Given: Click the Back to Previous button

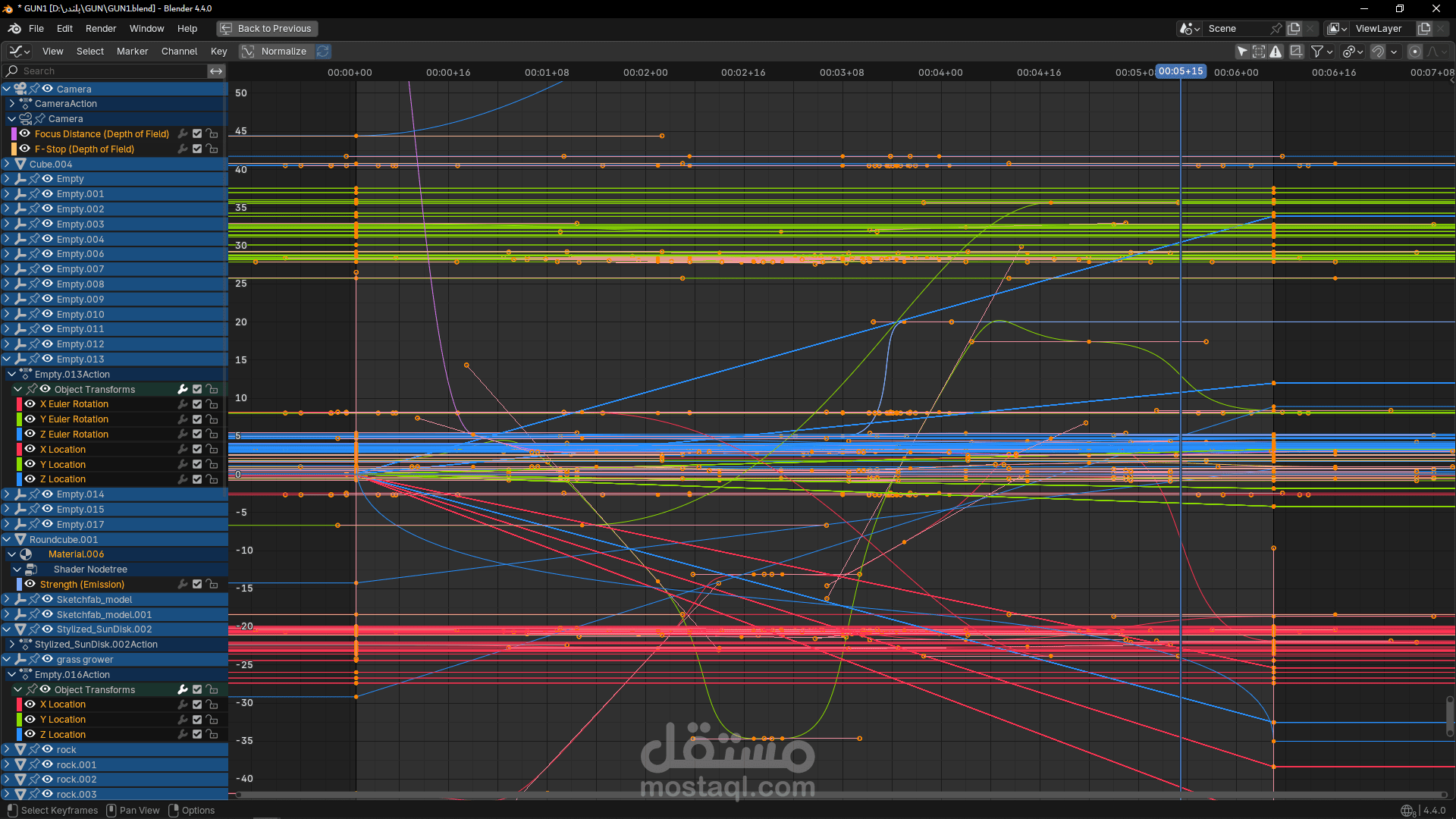Looking at the screenshot, I should pyautogui.click(x=267, y=29).
